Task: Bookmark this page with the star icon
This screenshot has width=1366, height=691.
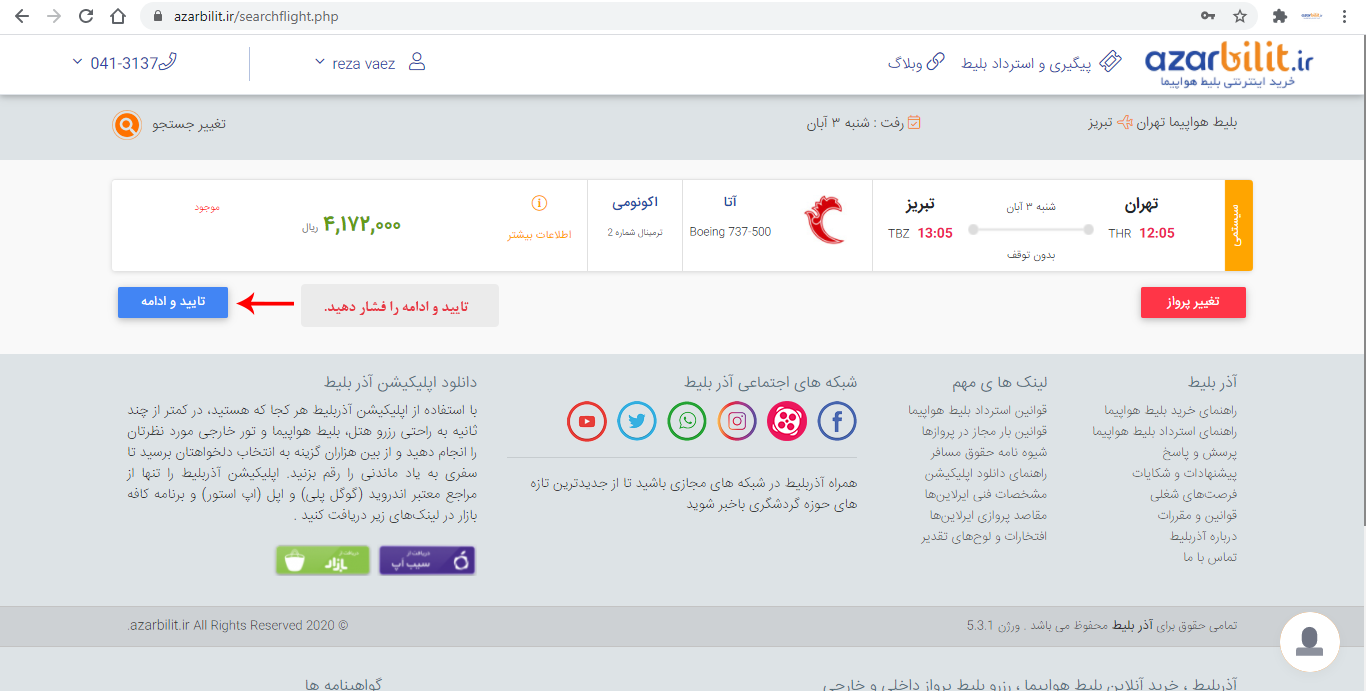Action: pos(1240,17)
